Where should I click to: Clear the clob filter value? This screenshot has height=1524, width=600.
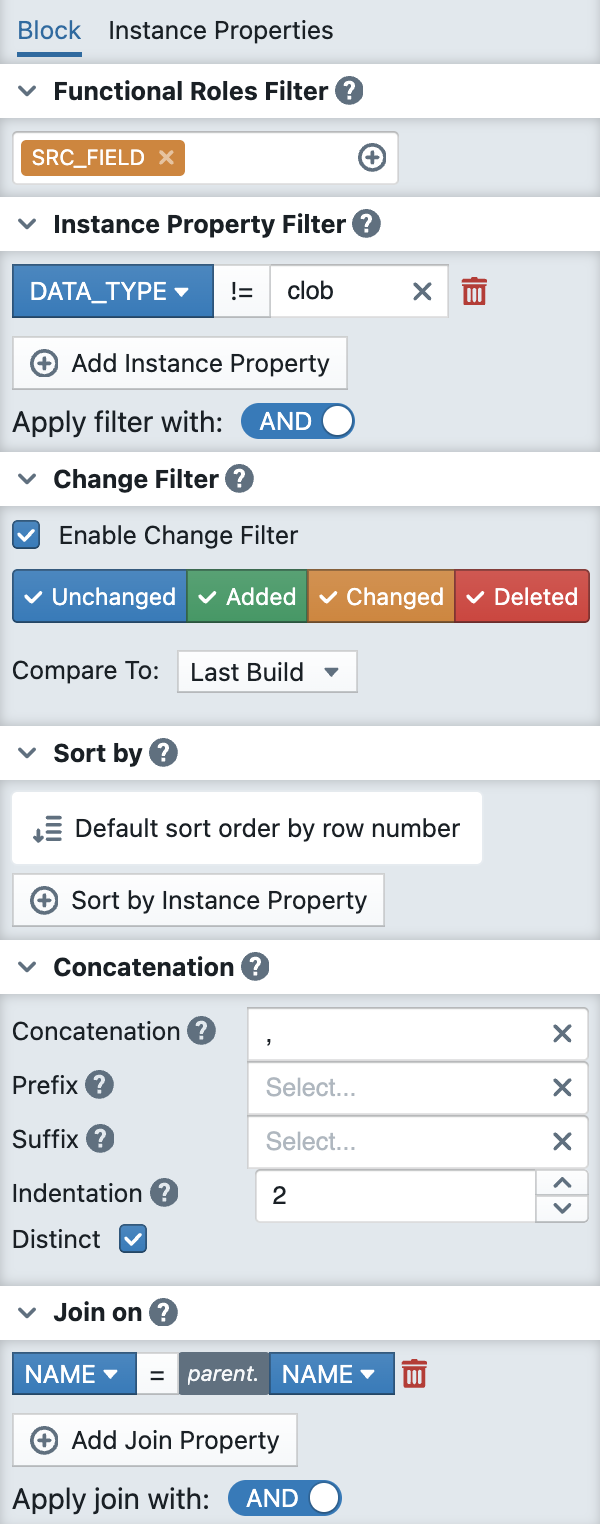422,291
